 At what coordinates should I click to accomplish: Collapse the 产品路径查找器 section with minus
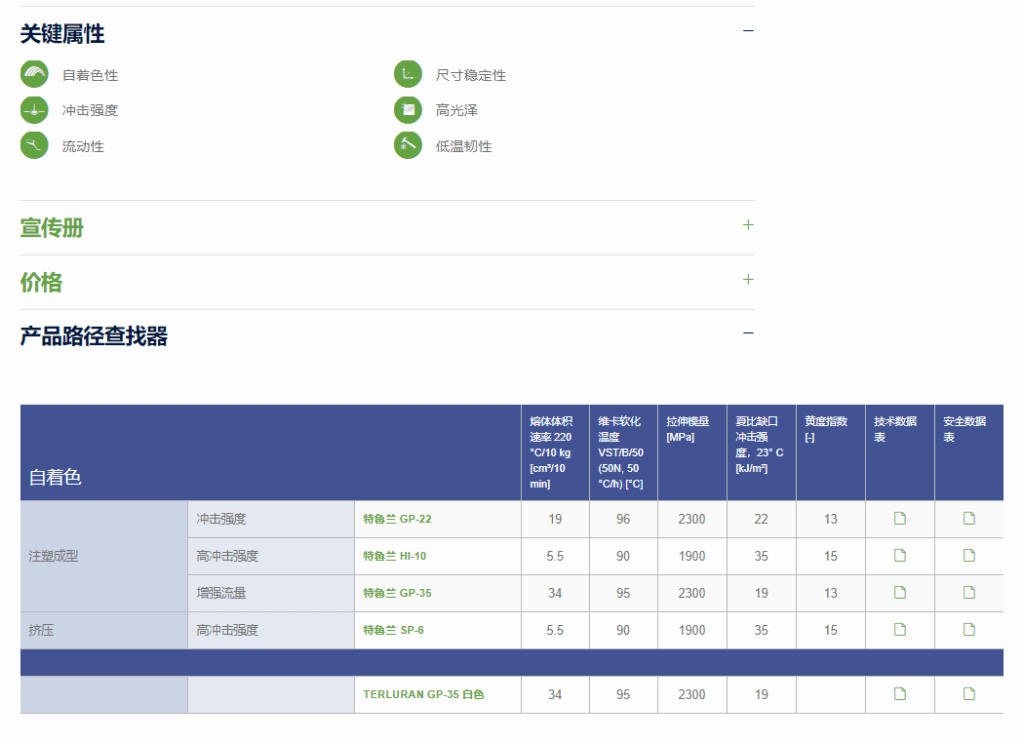(748, 333)
